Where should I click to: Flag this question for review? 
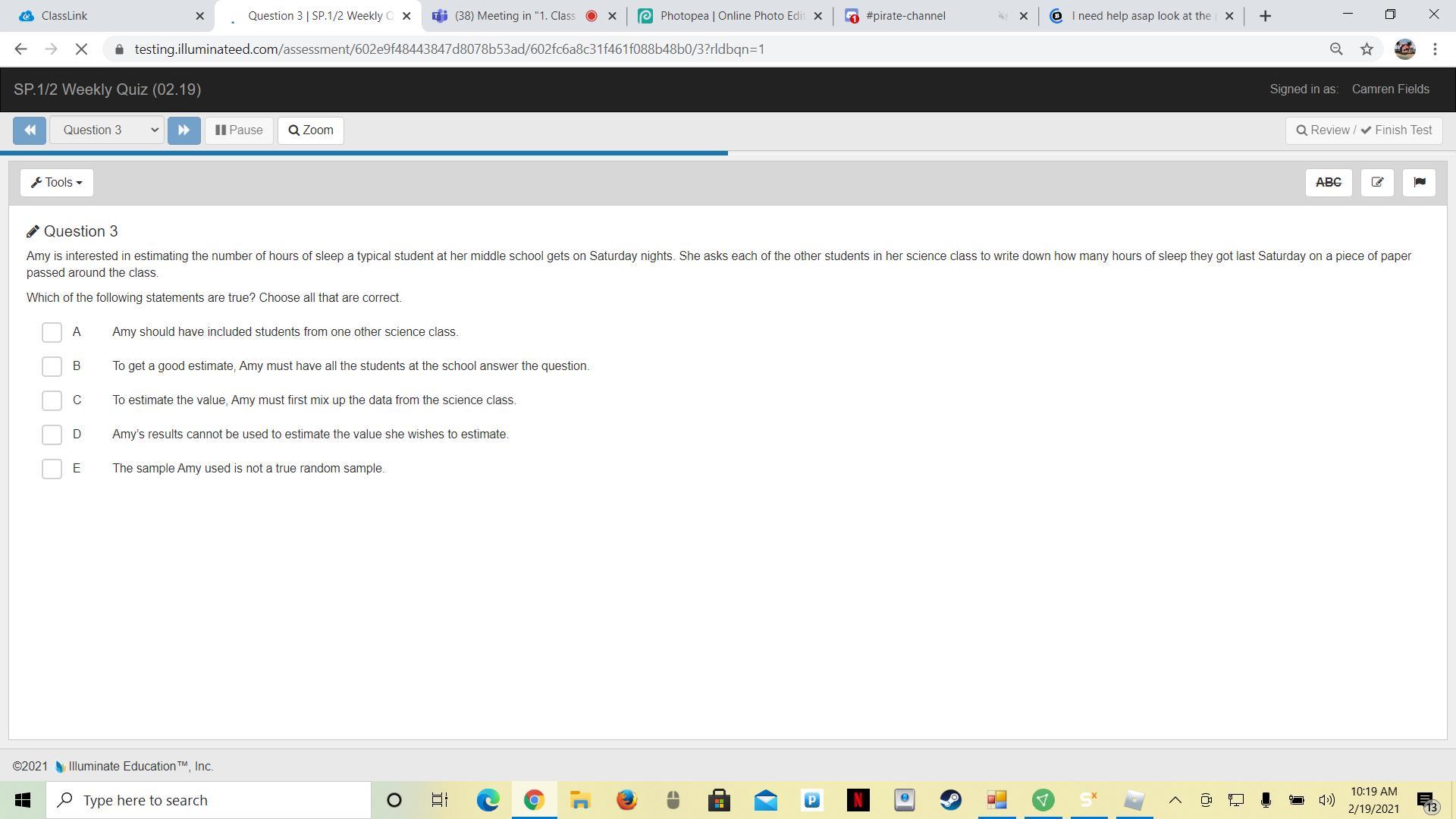coord(1419,183)
